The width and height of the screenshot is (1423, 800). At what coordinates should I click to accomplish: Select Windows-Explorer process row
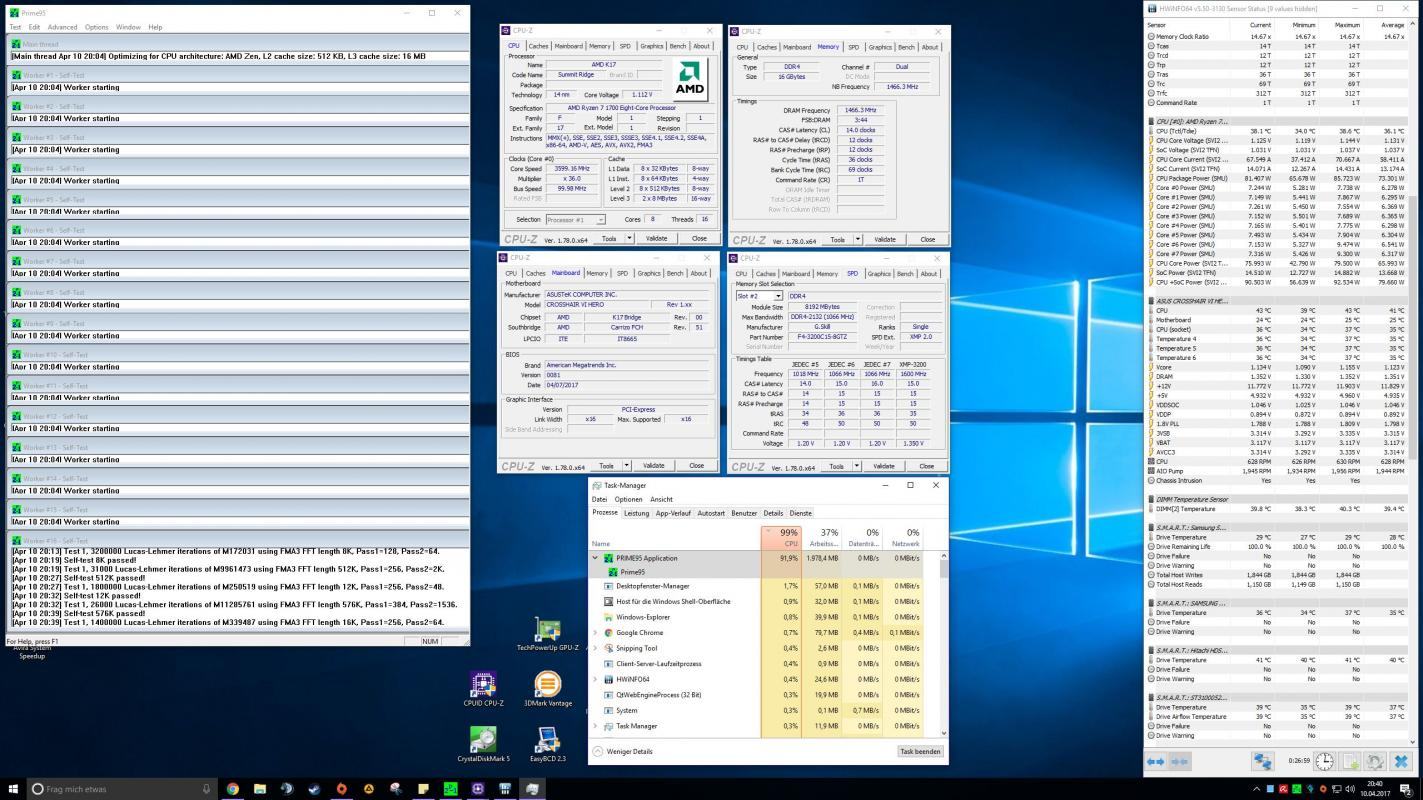point(755,617)
